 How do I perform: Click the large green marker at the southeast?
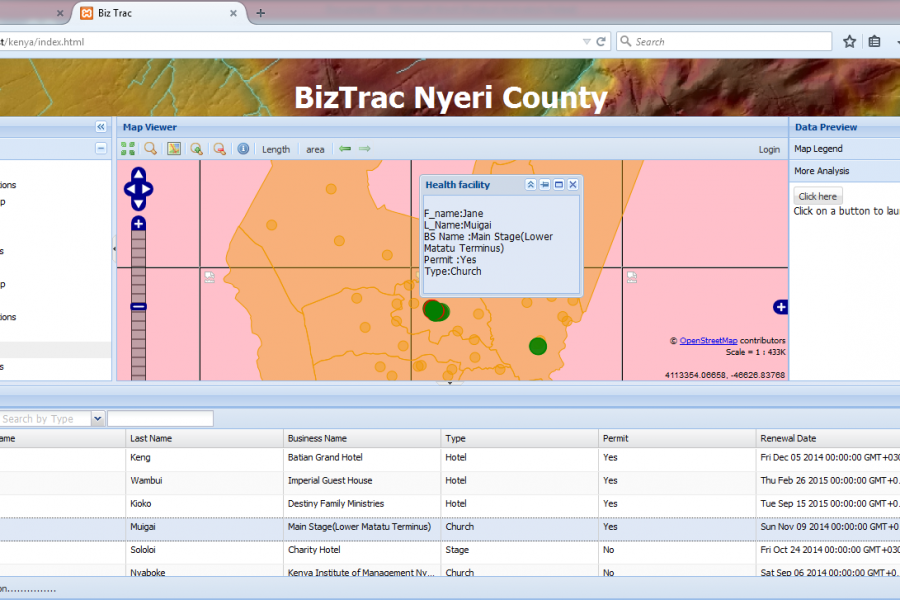pyautogui.click(x=538, y=346)
